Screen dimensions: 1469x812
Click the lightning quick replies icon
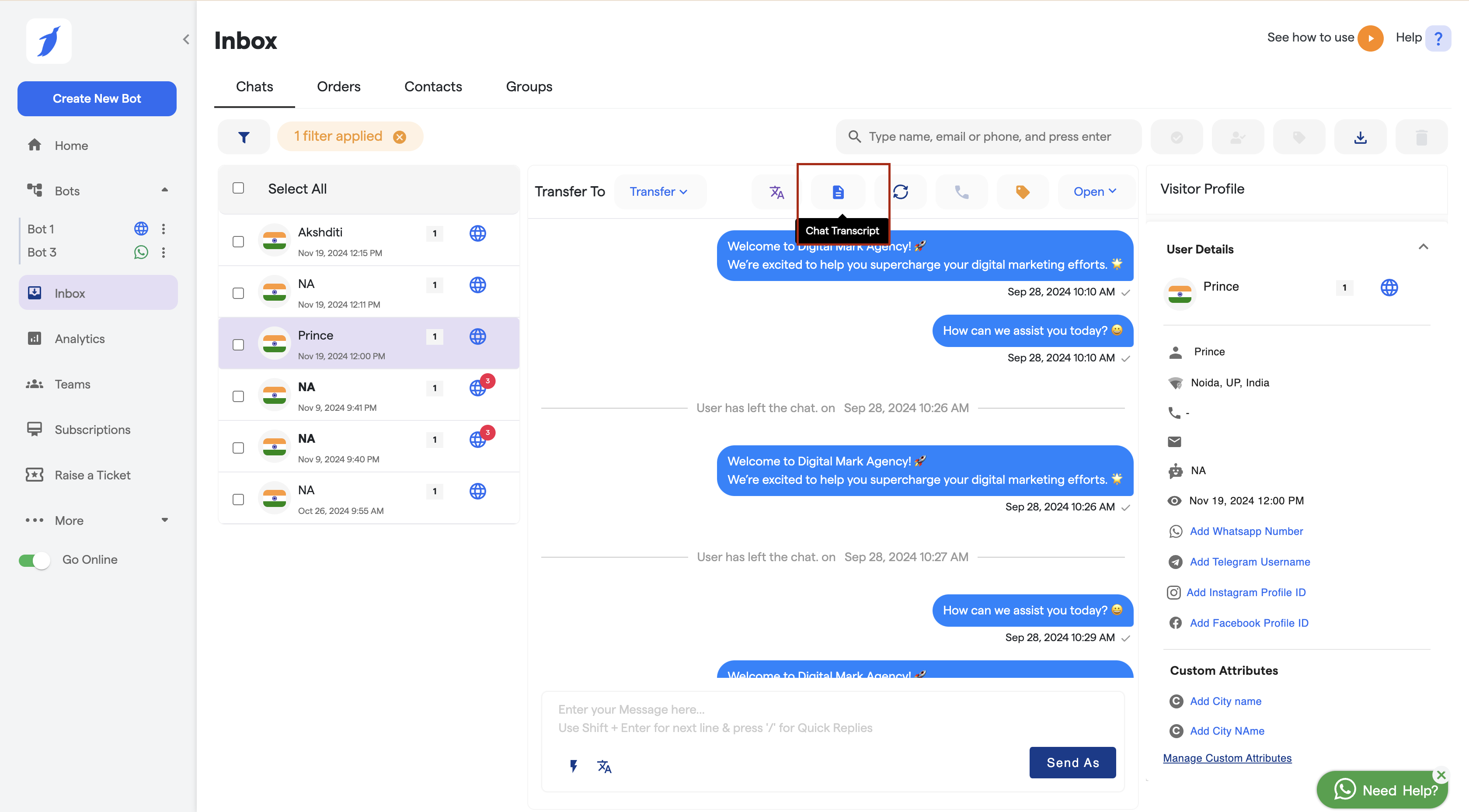(x=574, y=766)
